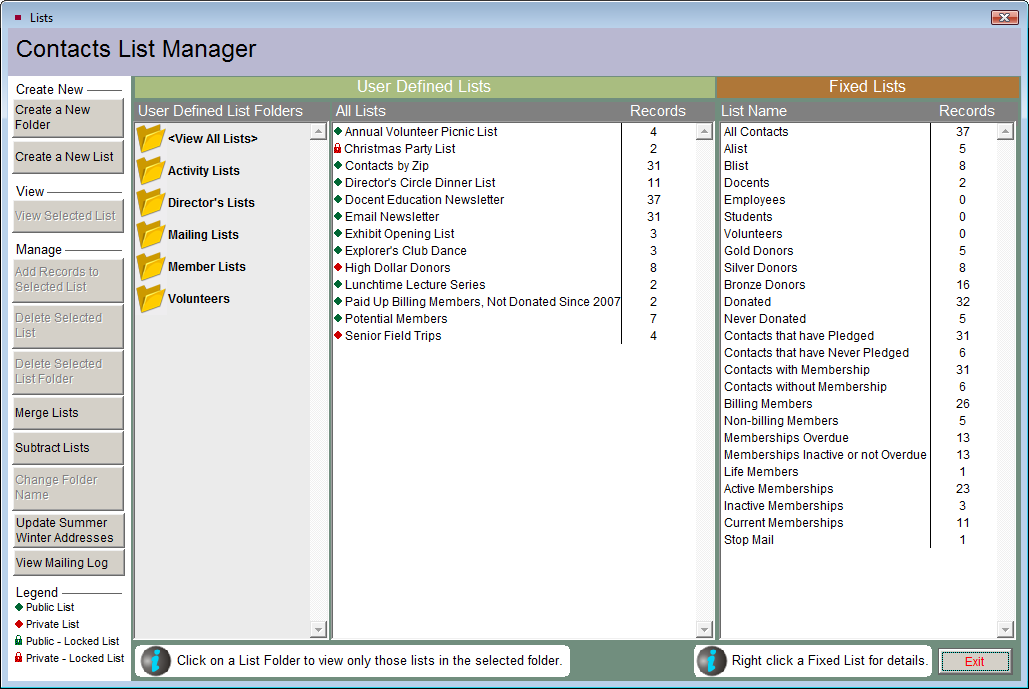The width and height of the screenshot is (1029, 689).
Task: Click Create a New Folder
Action: [65, 115]
